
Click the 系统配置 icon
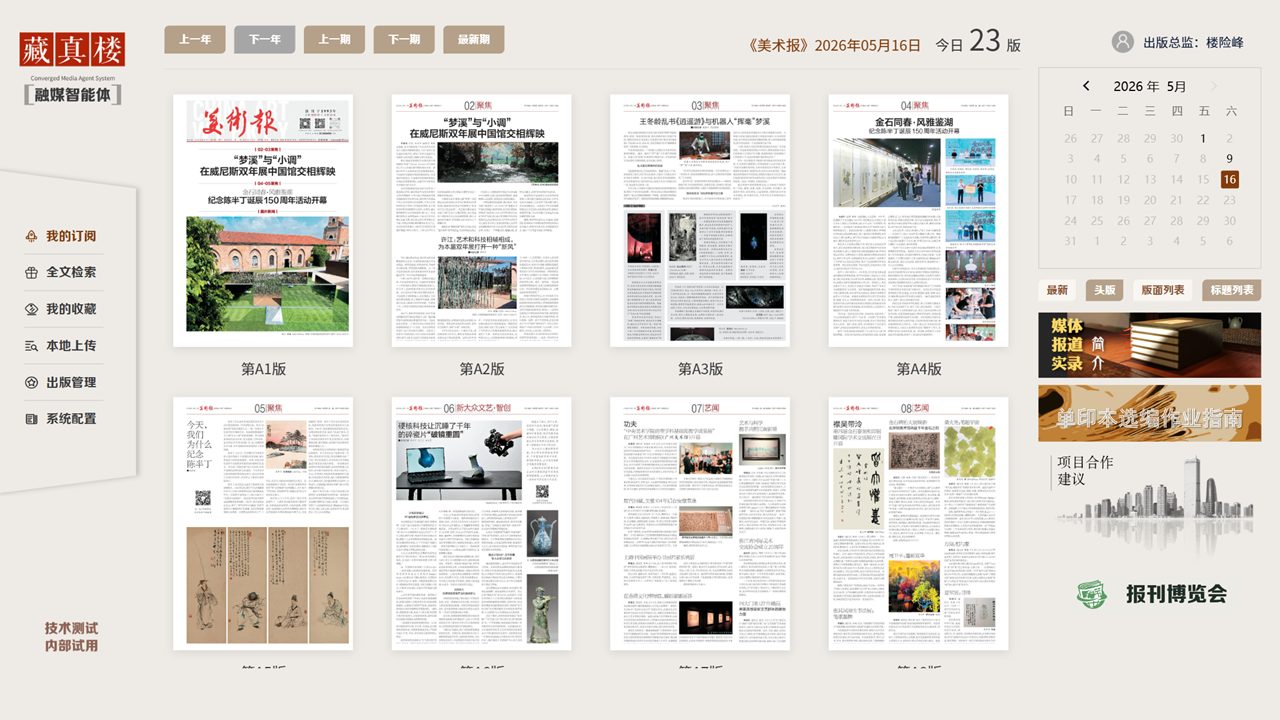pyautogui.click(x=32, y=419)
